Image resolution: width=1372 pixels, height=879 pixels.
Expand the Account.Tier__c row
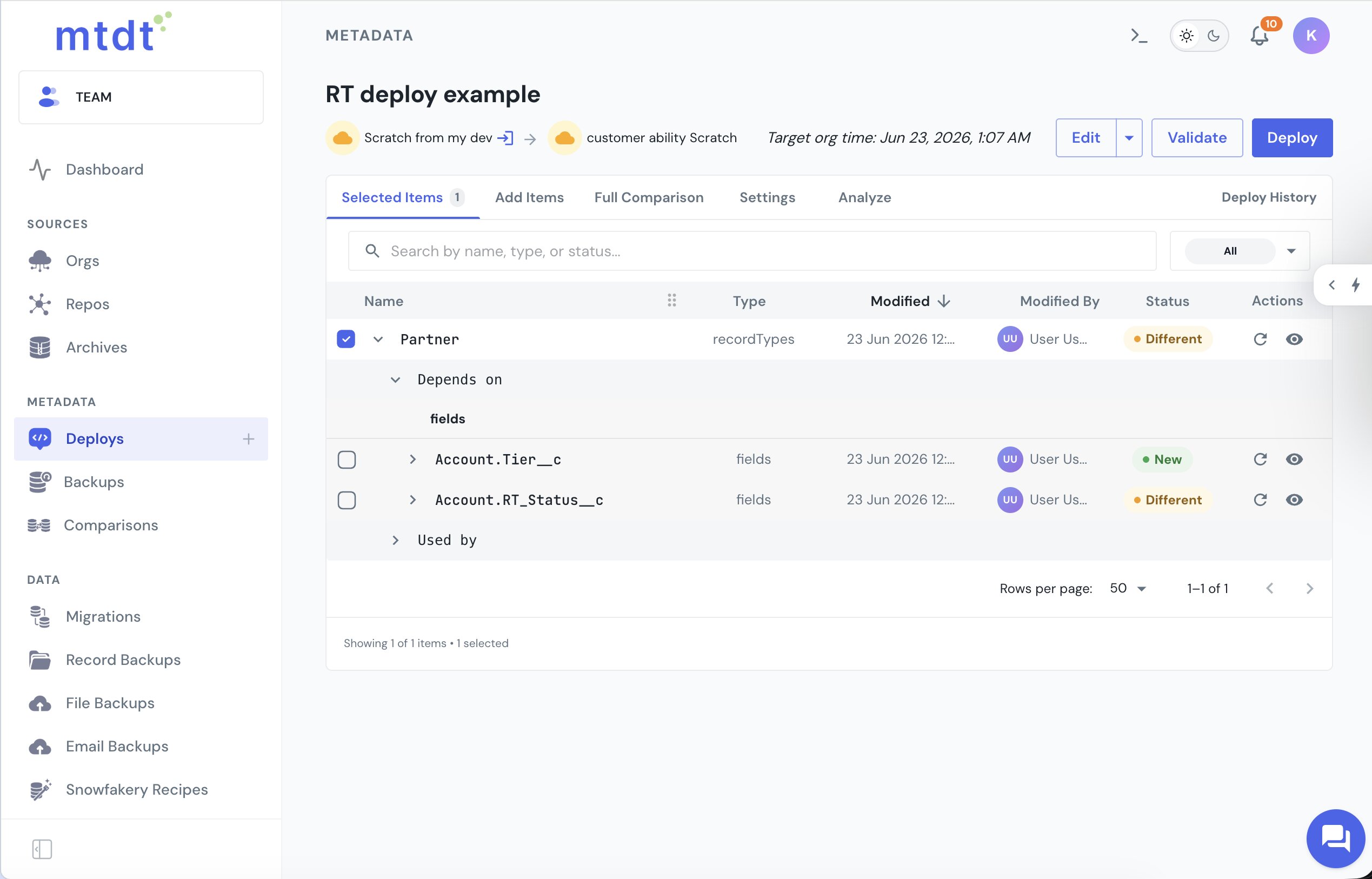pyautogui.click(x=412, y=460)
